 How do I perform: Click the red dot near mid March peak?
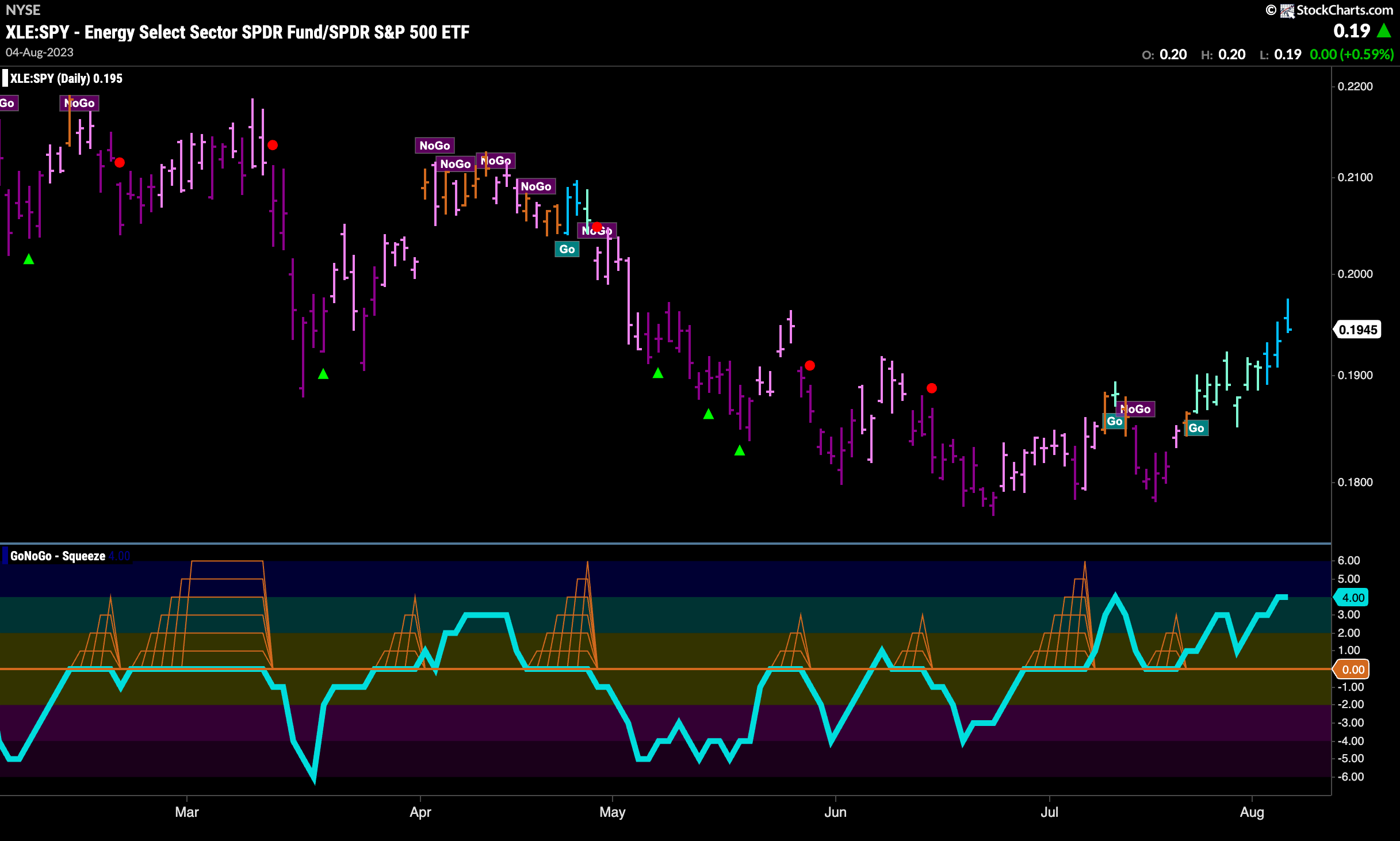(273, 145)
